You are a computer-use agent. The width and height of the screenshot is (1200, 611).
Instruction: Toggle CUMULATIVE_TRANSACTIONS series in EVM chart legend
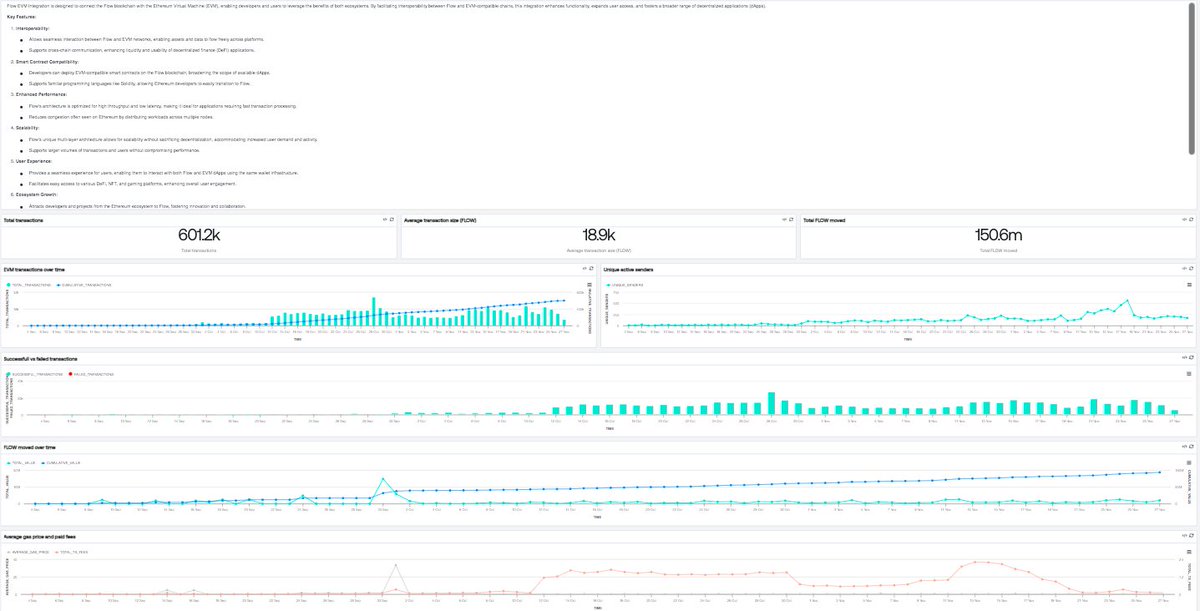point(82,284)
